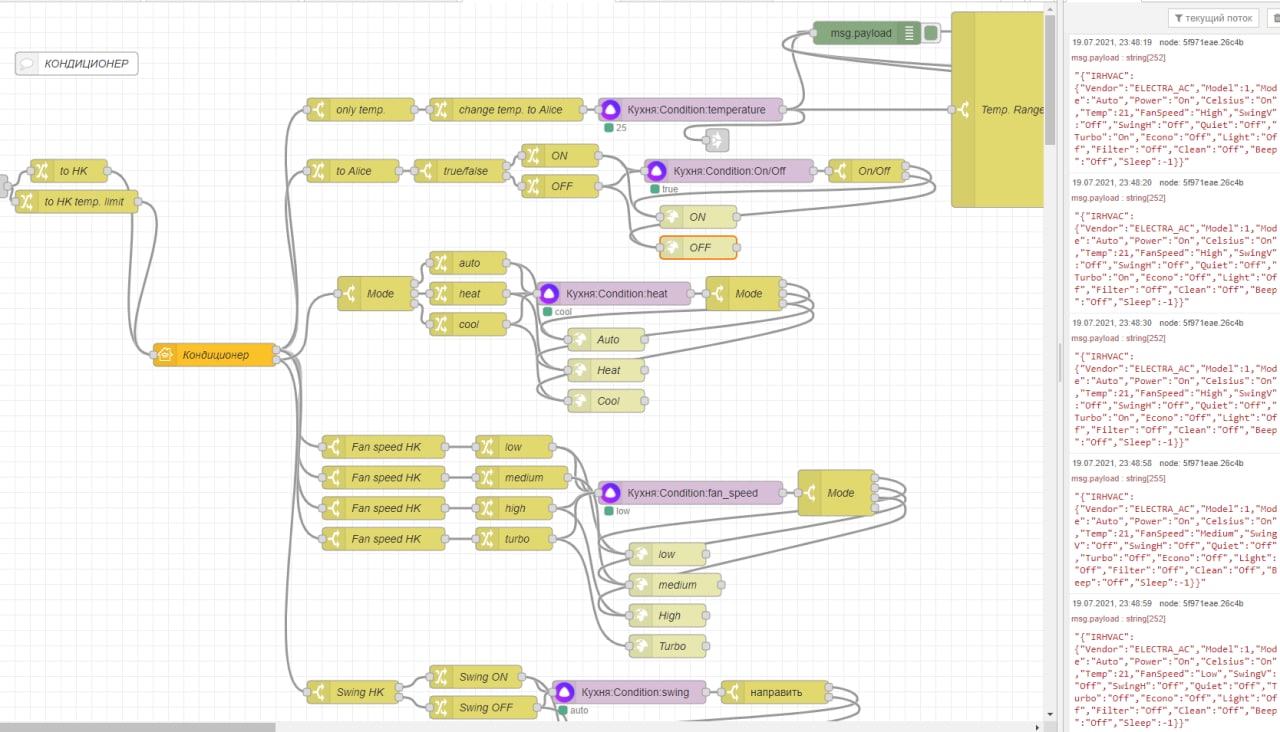Click icon on "change temp. to Alice" node
The height and width of the screenshot is (732, 1280).
click(x=440, y=110)
